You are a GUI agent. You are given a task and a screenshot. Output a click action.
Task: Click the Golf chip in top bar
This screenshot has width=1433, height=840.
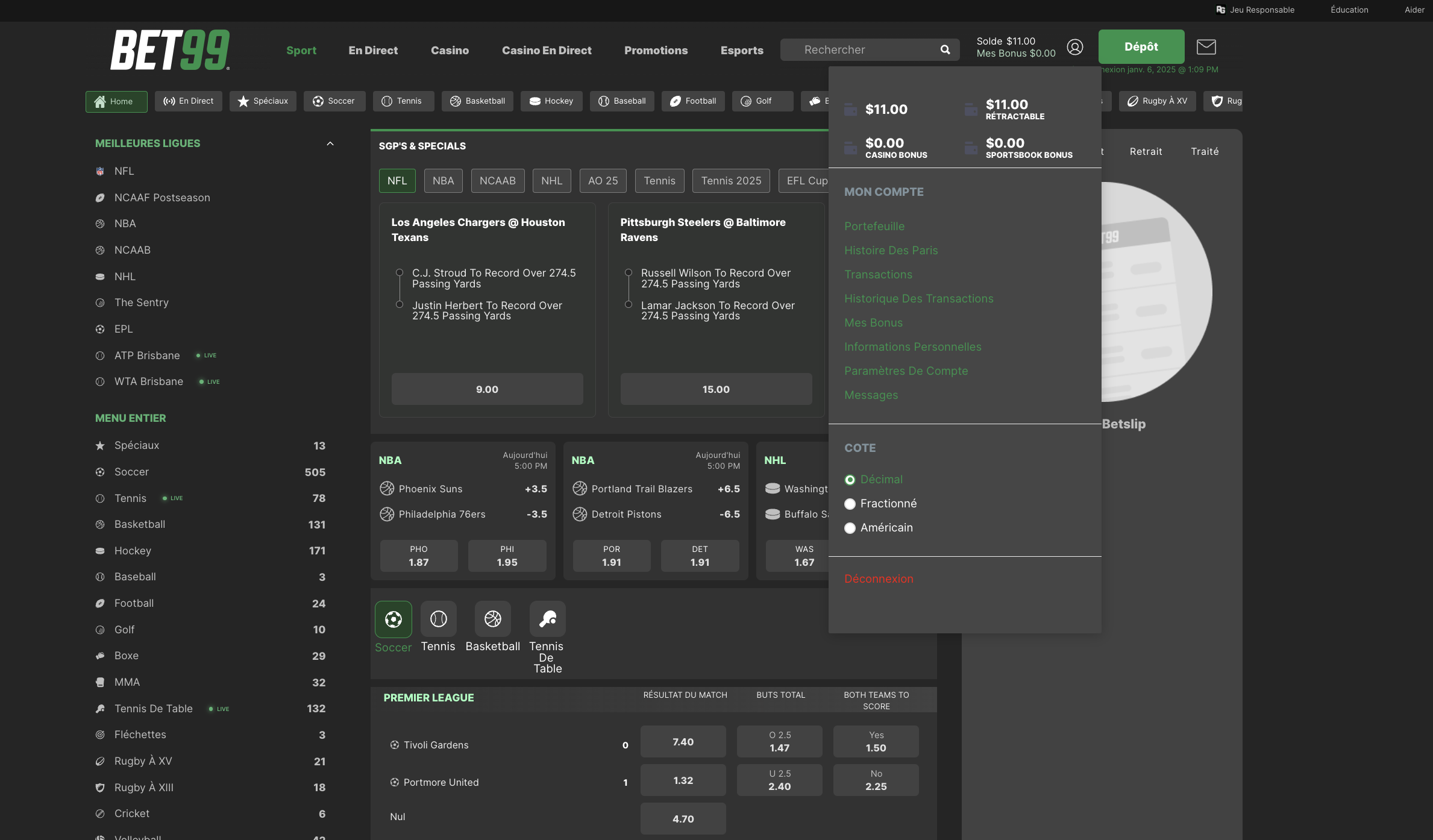click(762, 101)
